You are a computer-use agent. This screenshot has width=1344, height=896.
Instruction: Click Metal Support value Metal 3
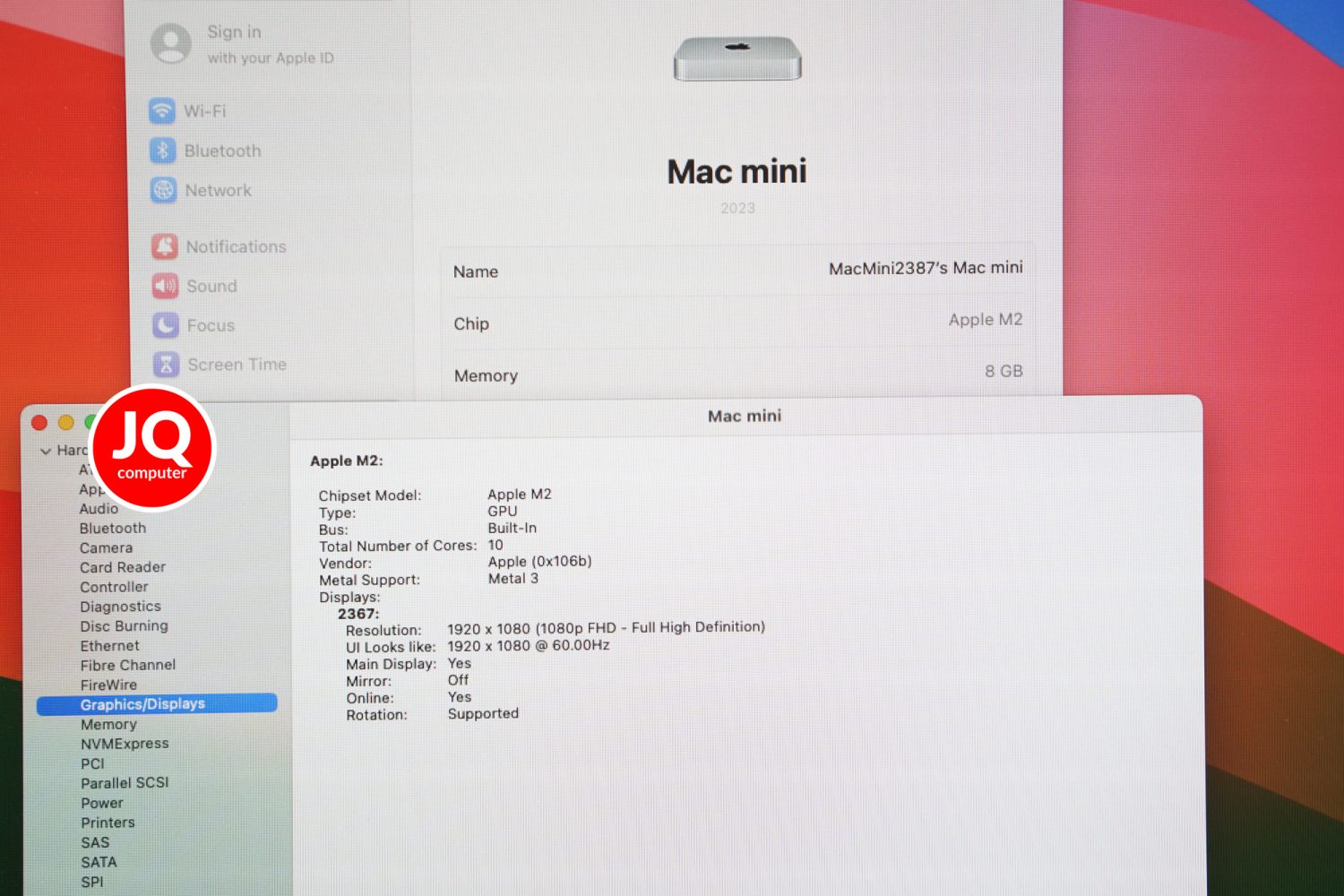513,579
